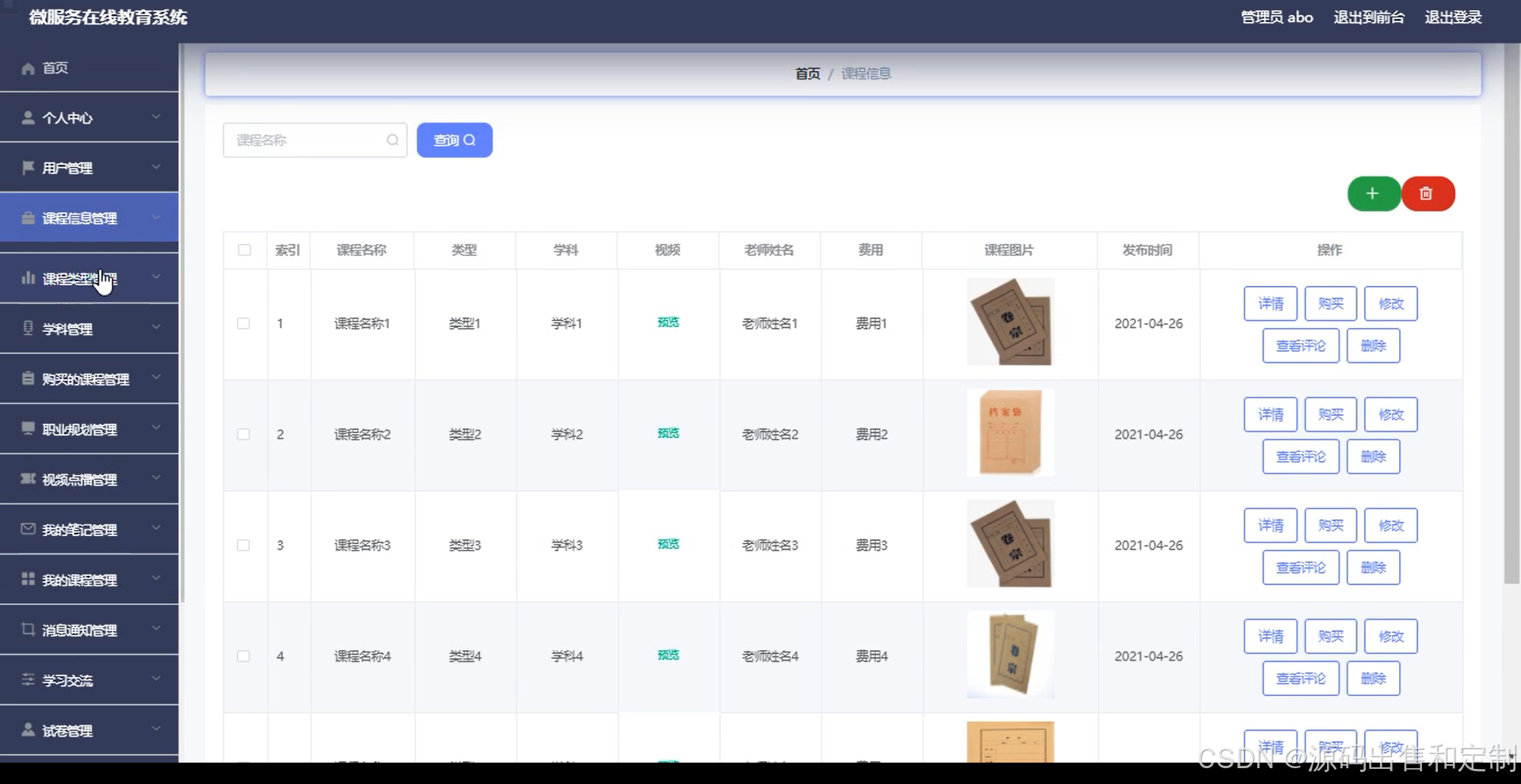Click 退出到前台 in the top bar

(1369, 17)
